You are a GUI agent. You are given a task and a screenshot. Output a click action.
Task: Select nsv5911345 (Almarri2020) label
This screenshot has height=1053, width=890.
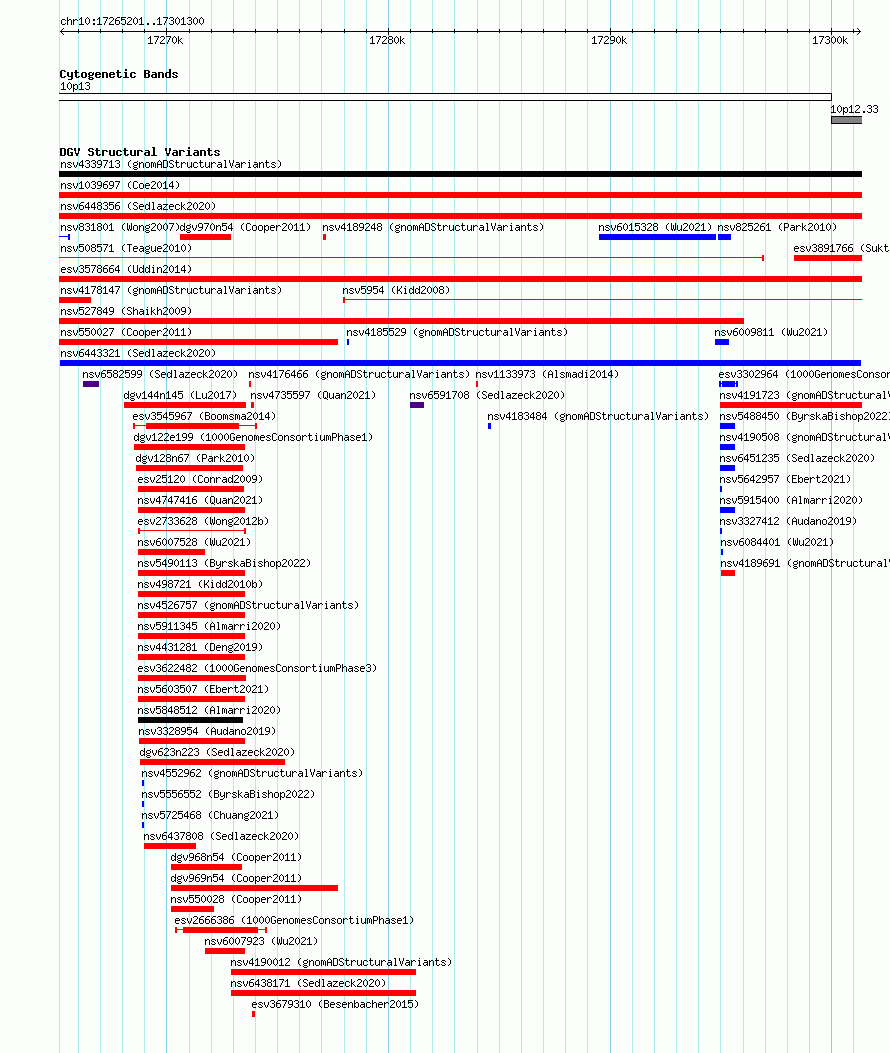(x=209, y=627)
